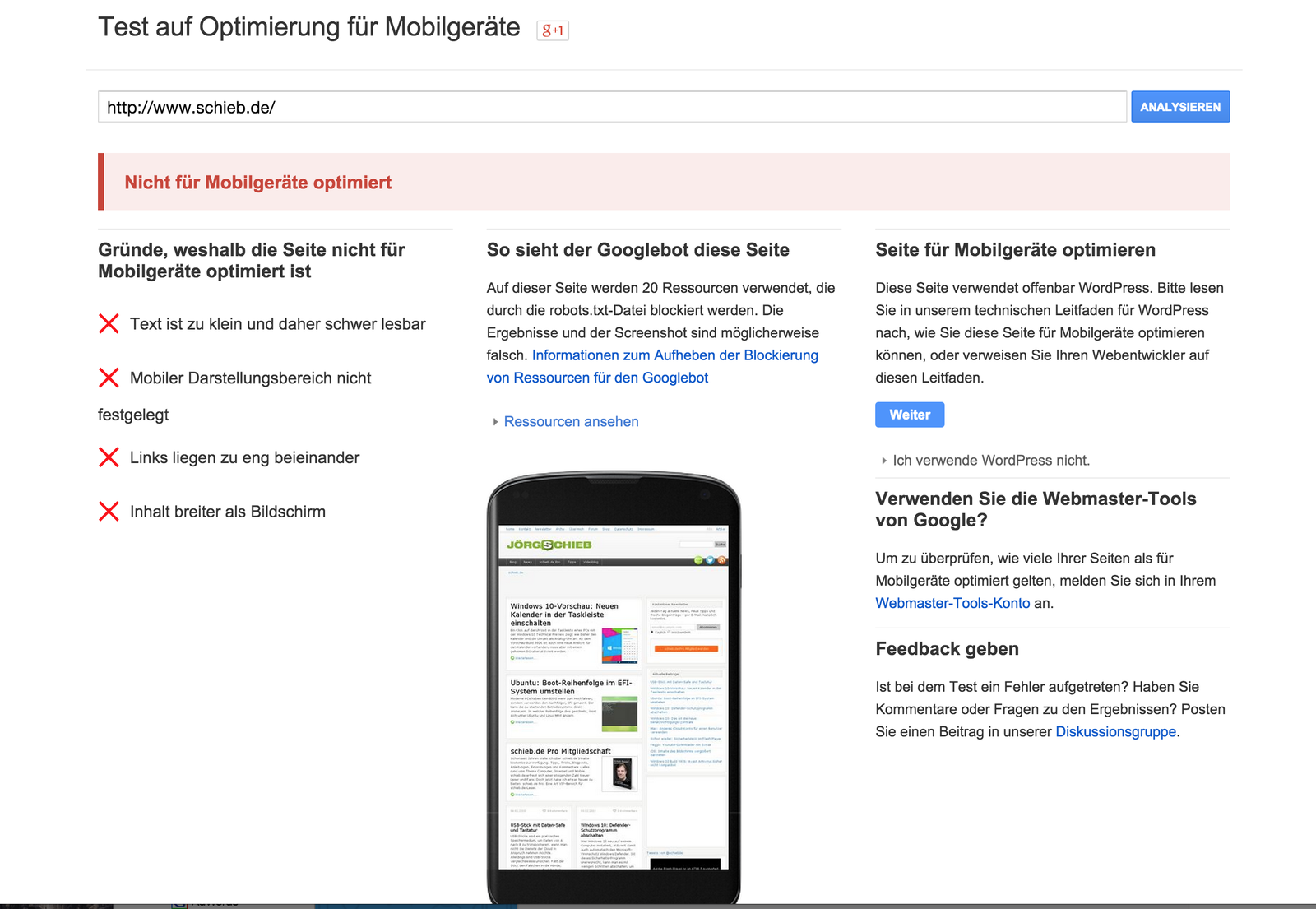This screenshot has width=1316, height=909.
Task: Click Twitter icon in the phone preview header
Action: [710, 560]
